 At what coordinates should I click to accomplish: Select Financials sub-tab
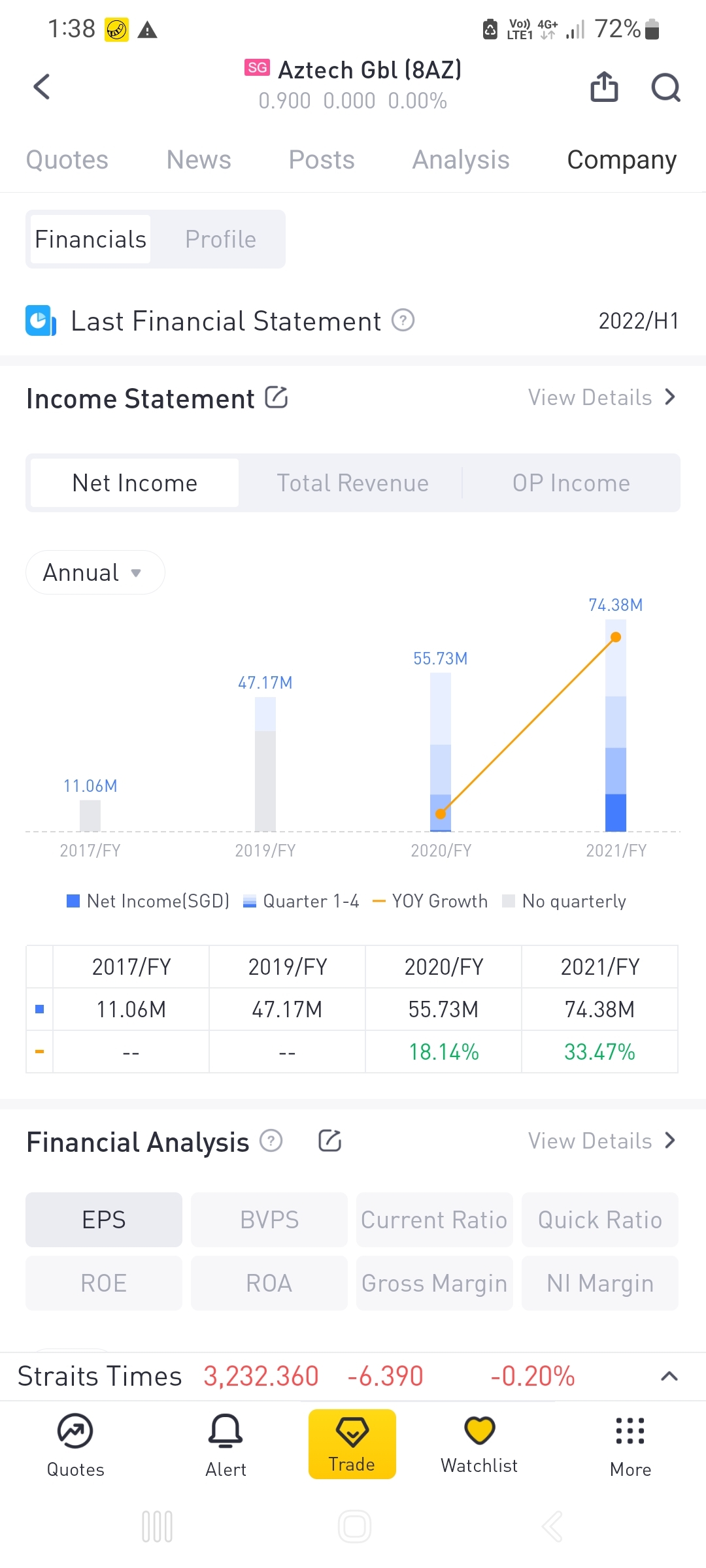tap(91, 239)
